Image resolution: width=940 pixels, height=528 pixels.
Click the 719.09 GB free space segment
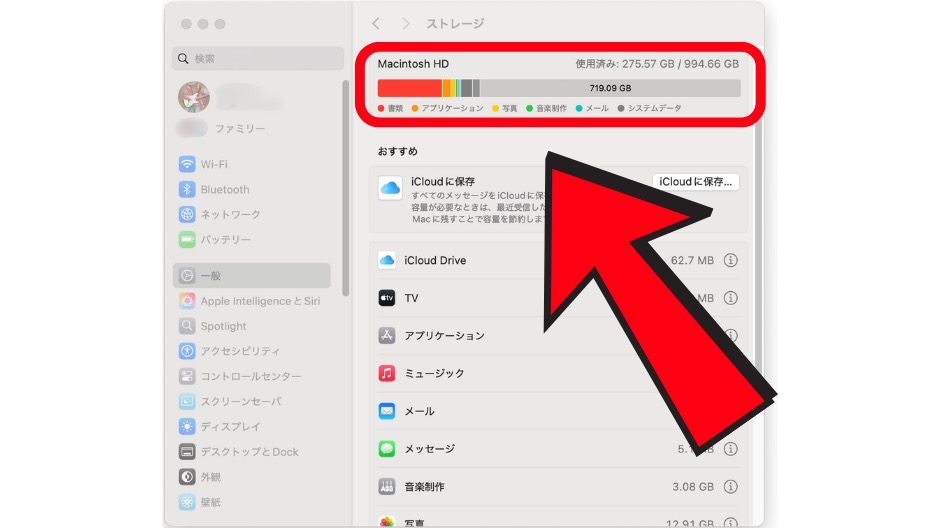pos(610,88)
